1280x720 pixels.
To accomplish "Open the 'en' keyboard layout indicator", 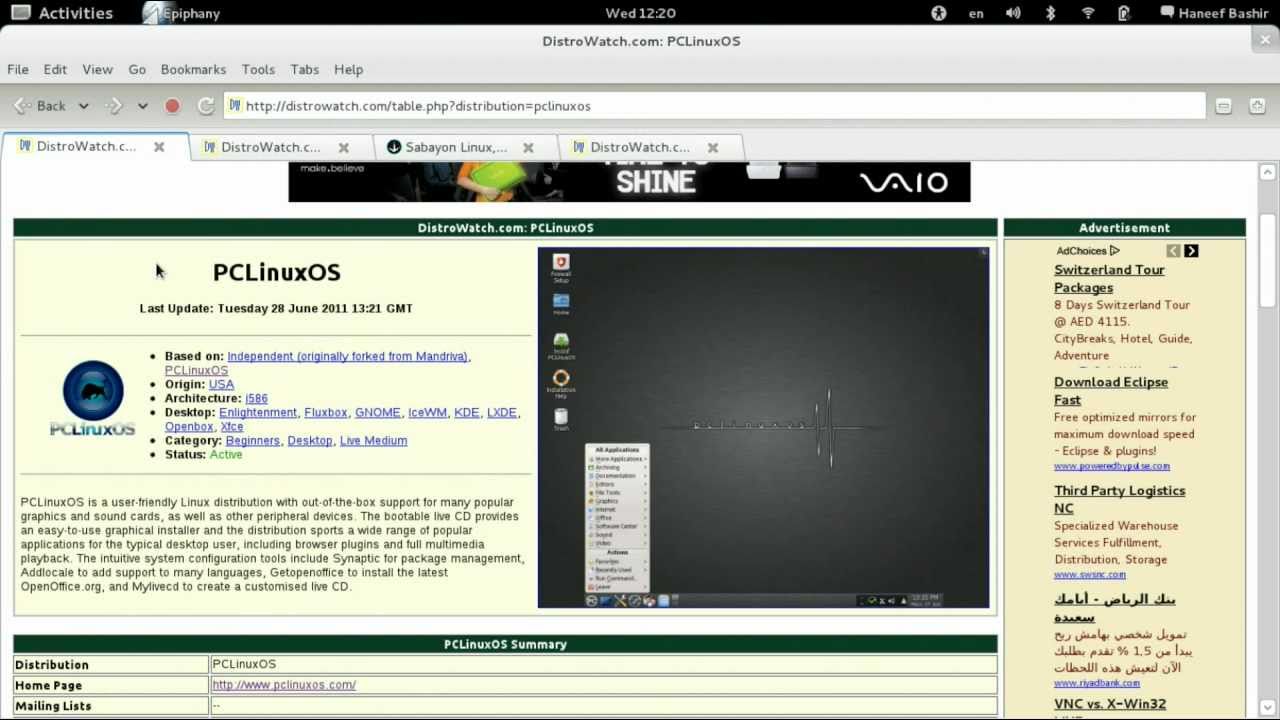I will click(x=976, y=13).
